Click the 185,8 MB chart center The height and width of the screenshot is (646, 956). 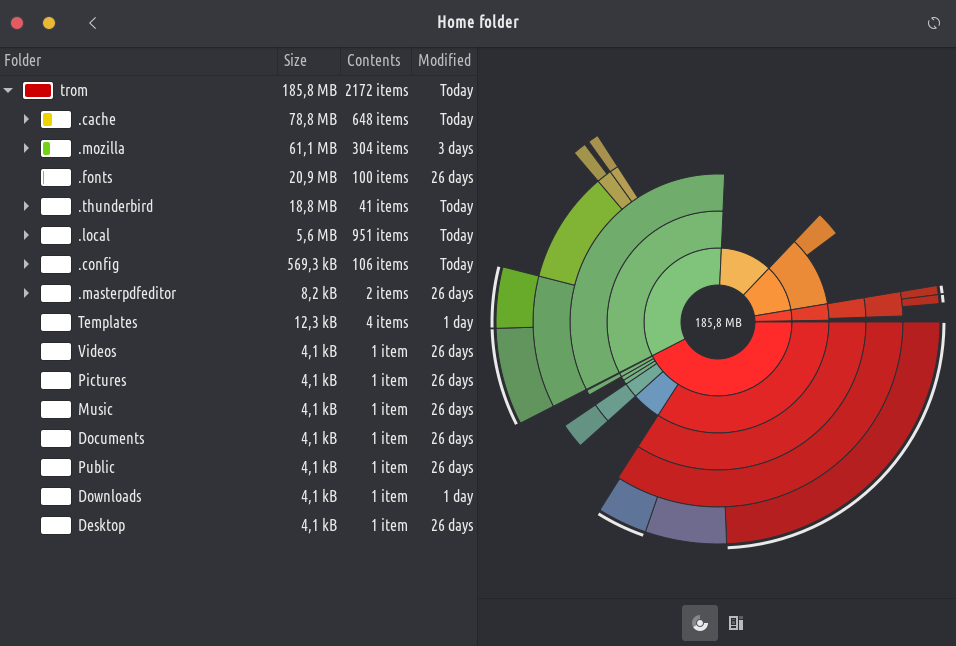point(718,323)
